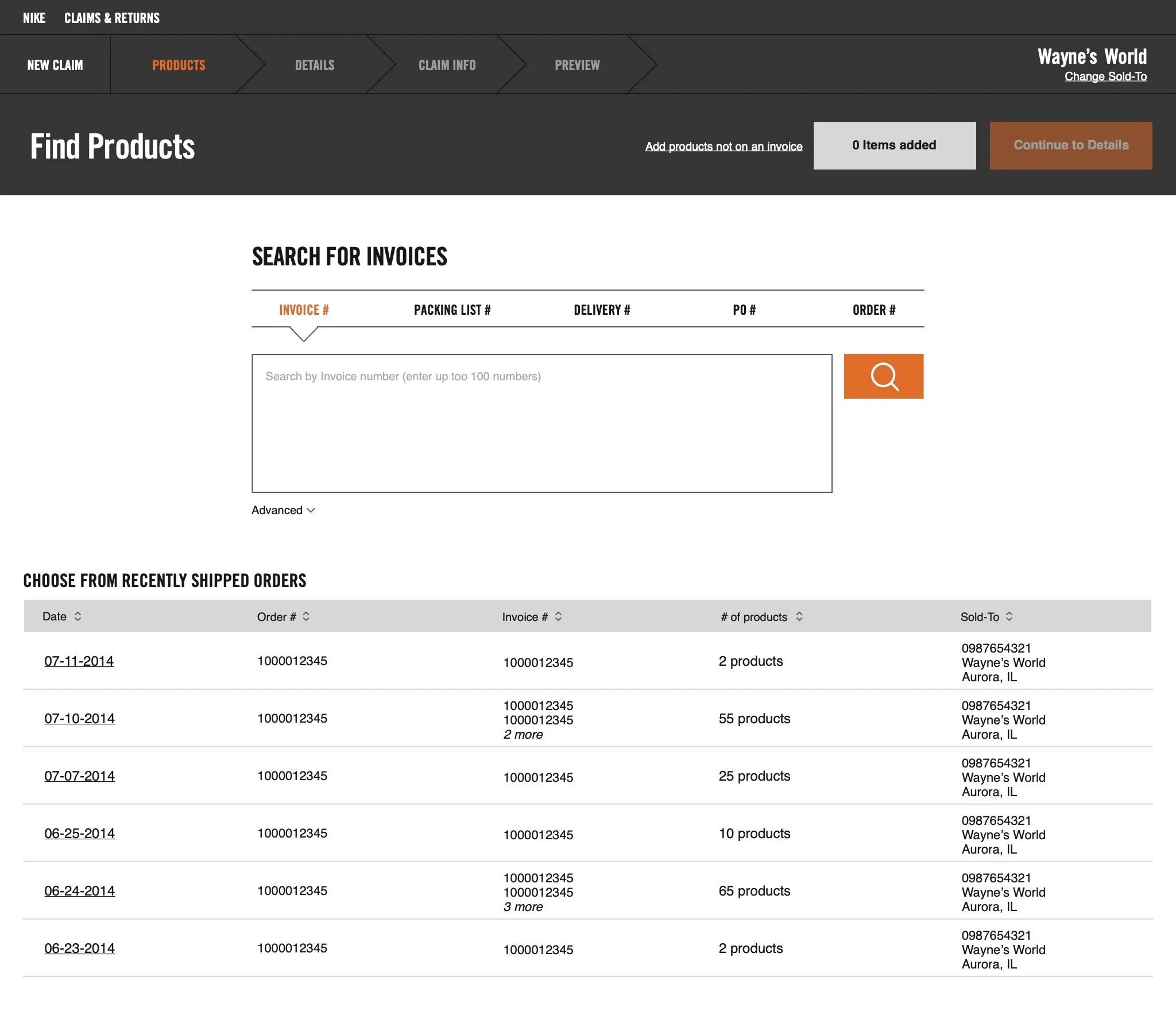
Task: Go to the Details step
Action: [315, 65]
